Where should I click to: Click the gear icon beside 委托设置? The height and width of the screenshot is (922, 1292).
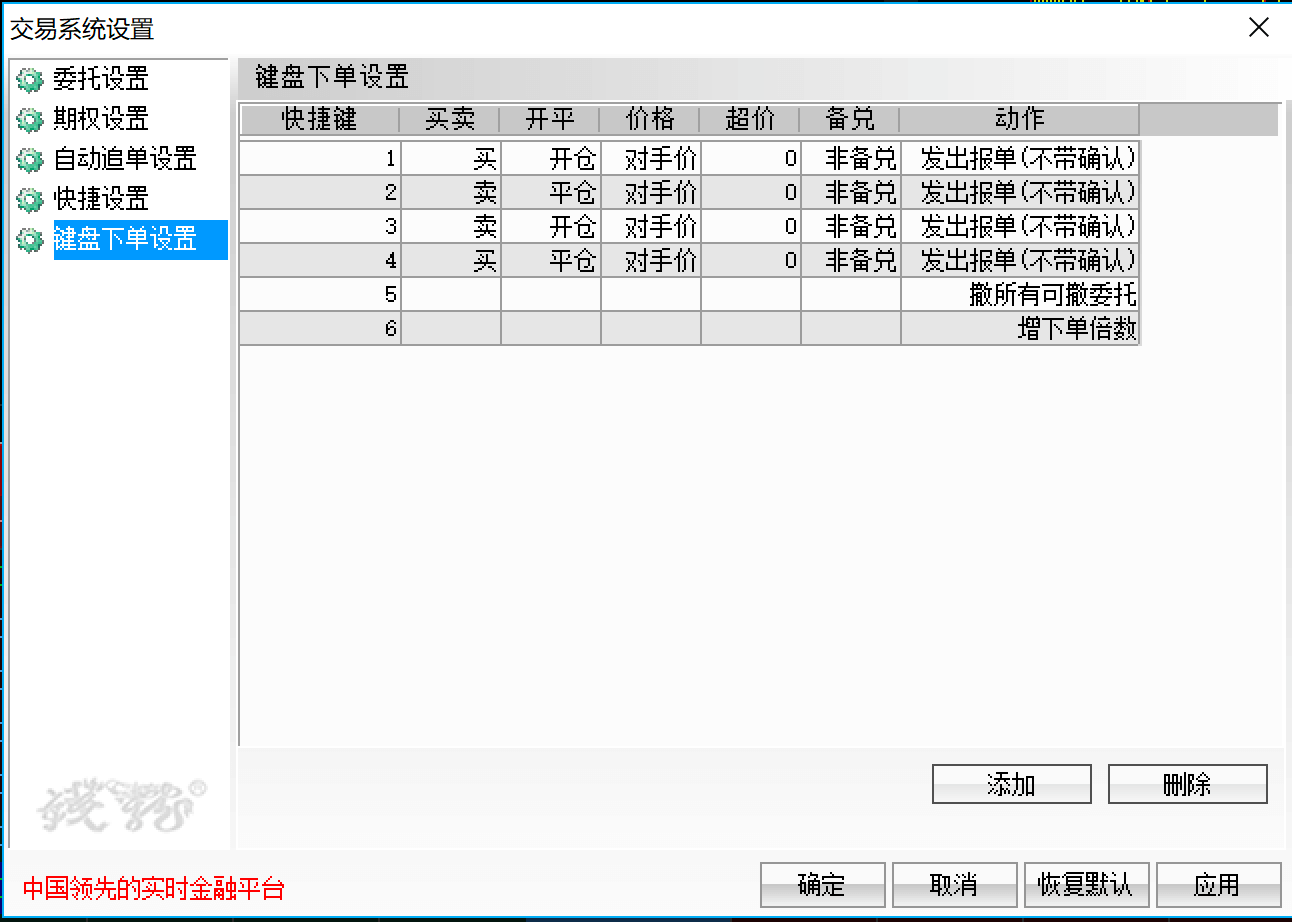(x=31, y=80)
